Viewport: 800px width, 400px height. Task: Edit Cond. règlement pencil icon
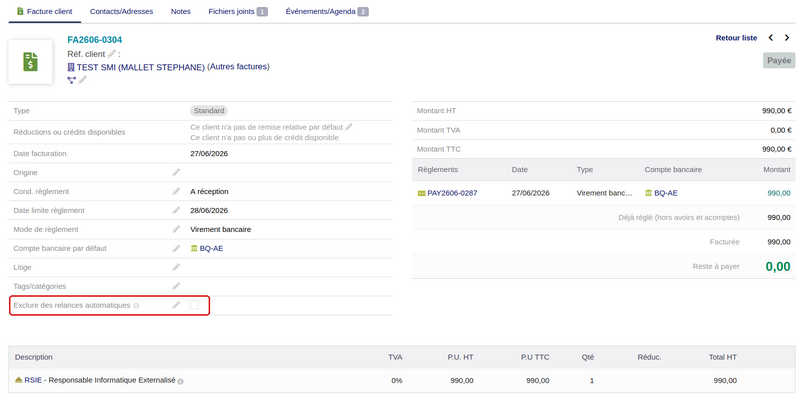[176, 191]
